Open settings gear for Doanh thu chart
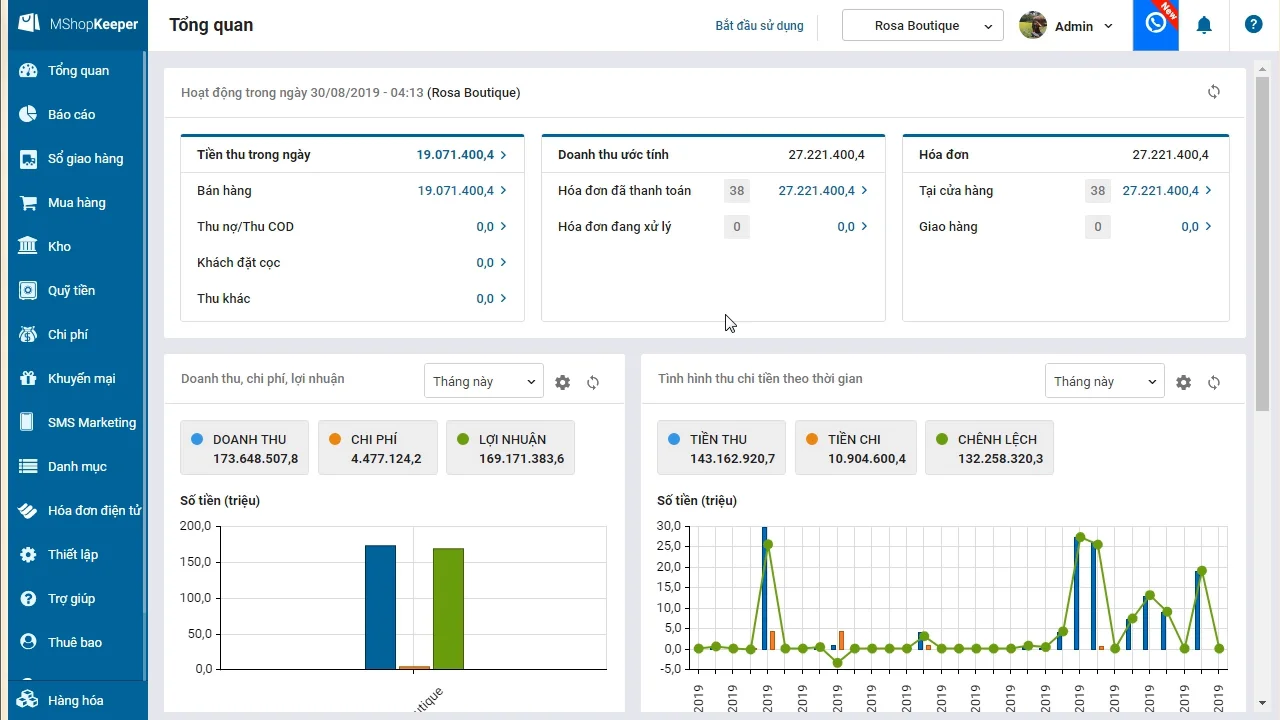The image size is (1280, 720). pyautogui.click(x=563, y=382)
